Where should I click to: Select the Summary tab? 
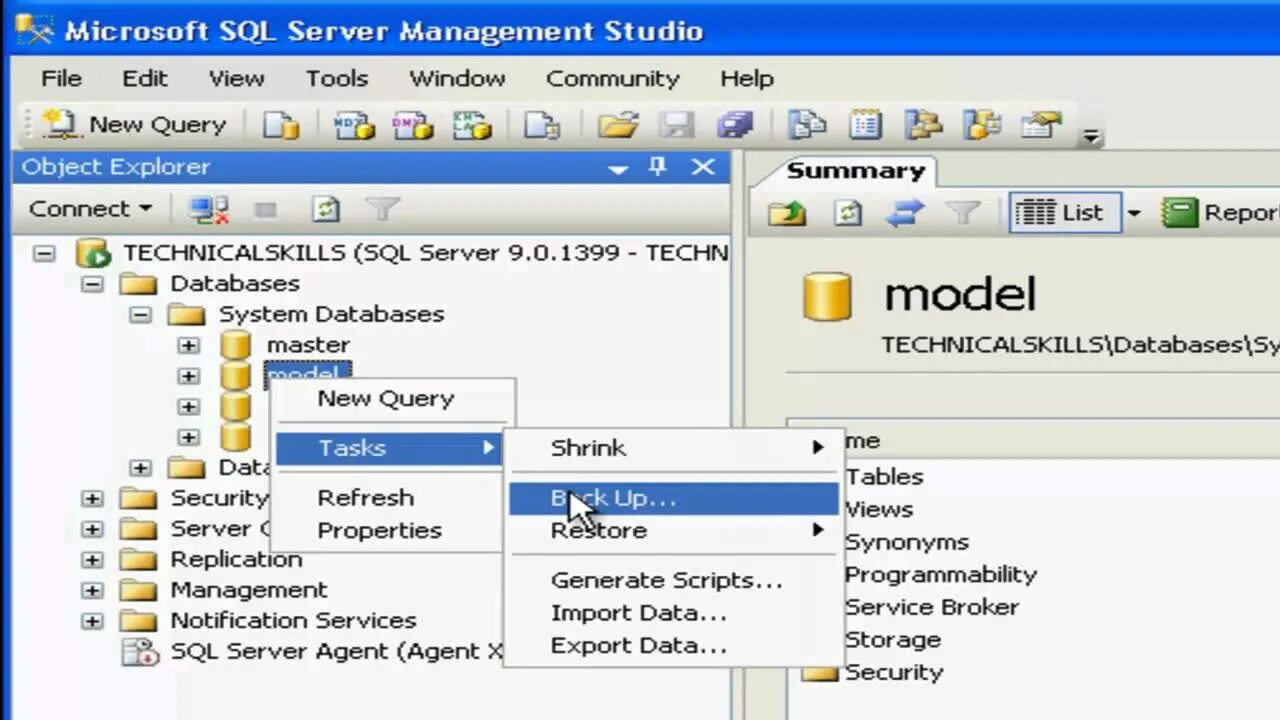855,171
